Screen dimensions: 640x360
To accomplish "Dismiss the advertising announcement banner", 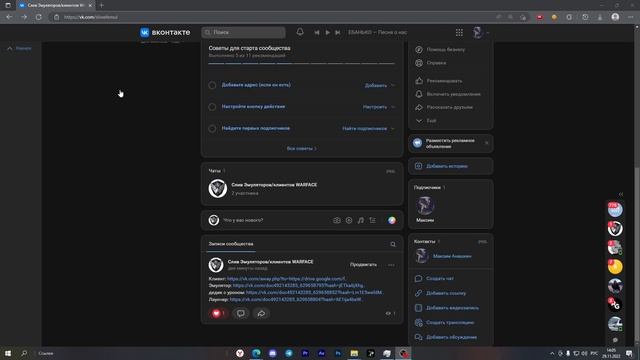I will [x=487, y=143].
